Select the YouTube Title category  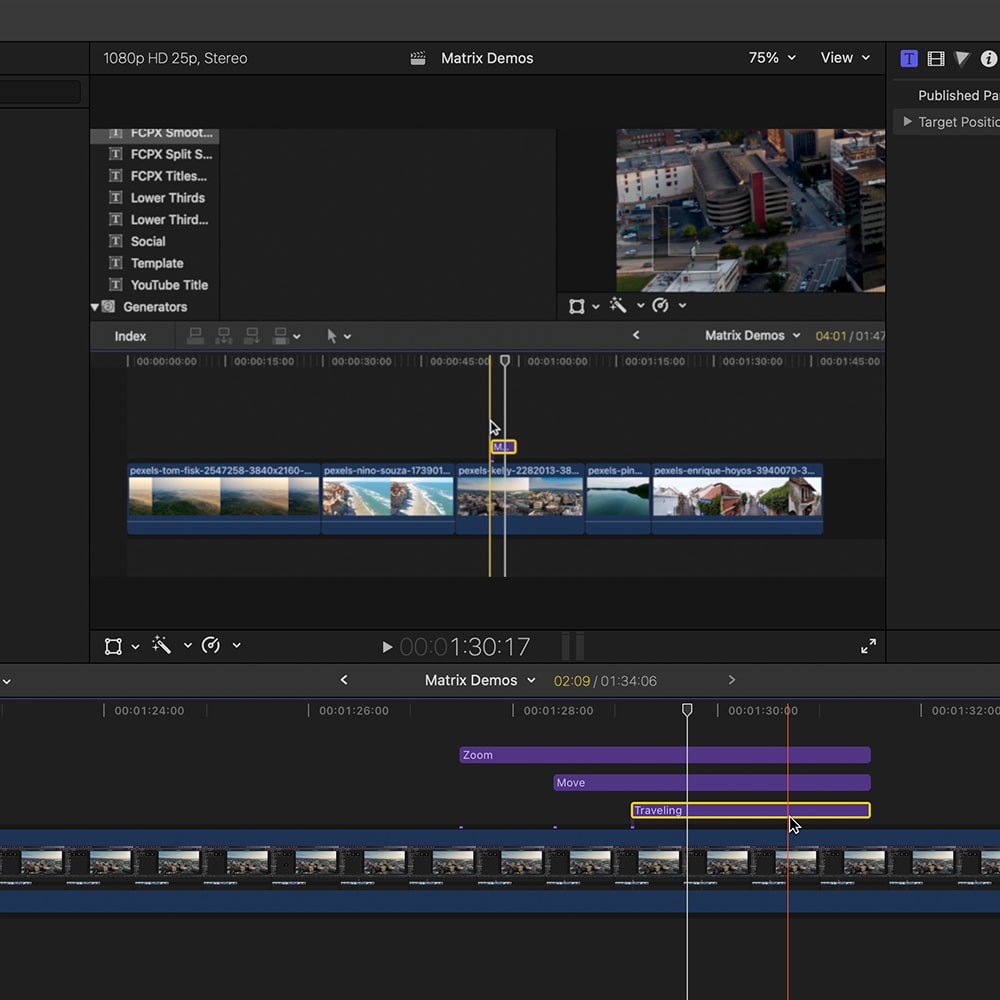pyautogui.click(x=168, y=285)
